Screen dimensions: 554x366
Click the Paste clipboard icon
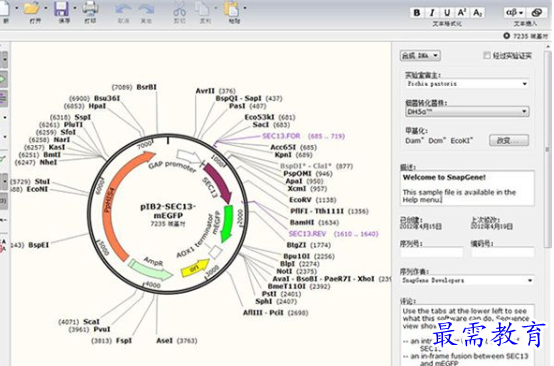point(232,8)
